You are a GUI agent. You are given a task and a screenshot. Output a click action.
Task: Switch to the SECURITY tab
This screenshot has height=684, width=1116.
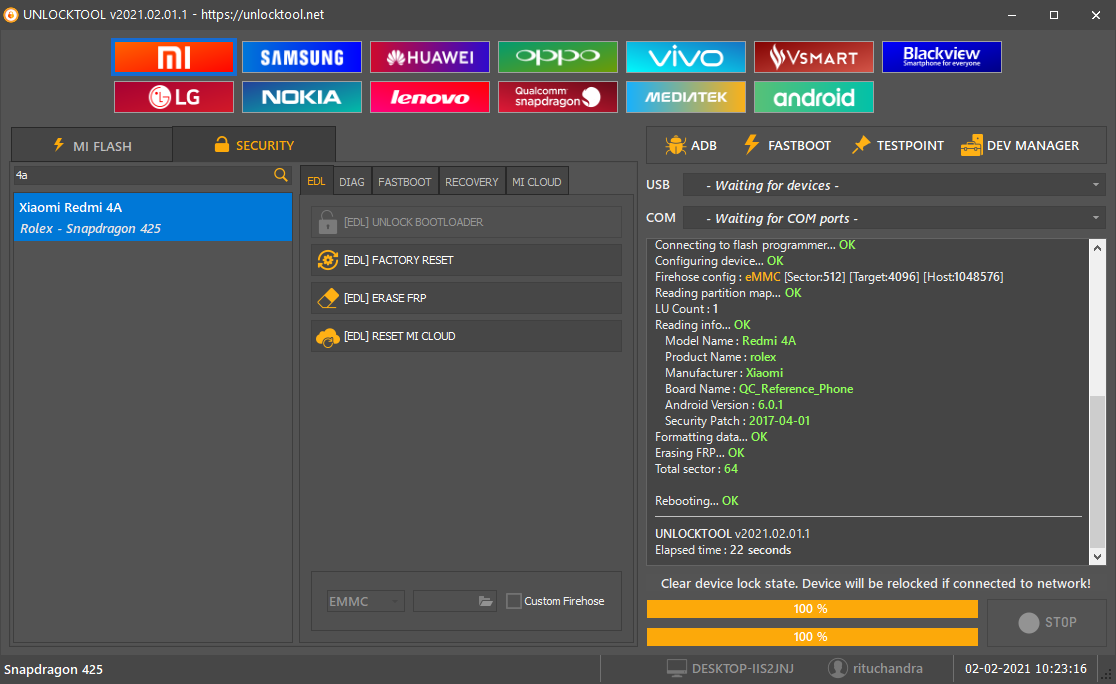tap(254, 145)
